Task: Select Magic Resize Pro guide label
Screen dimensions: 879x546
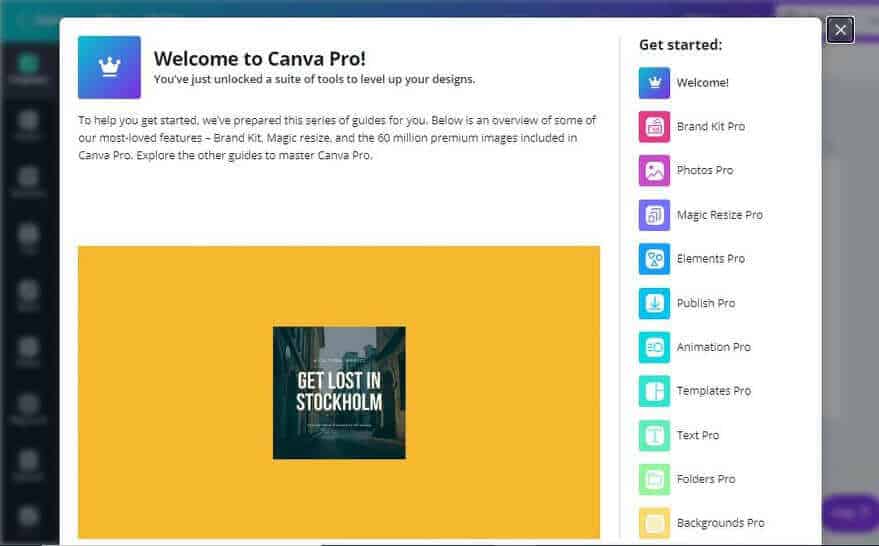Action: (720, 215)
